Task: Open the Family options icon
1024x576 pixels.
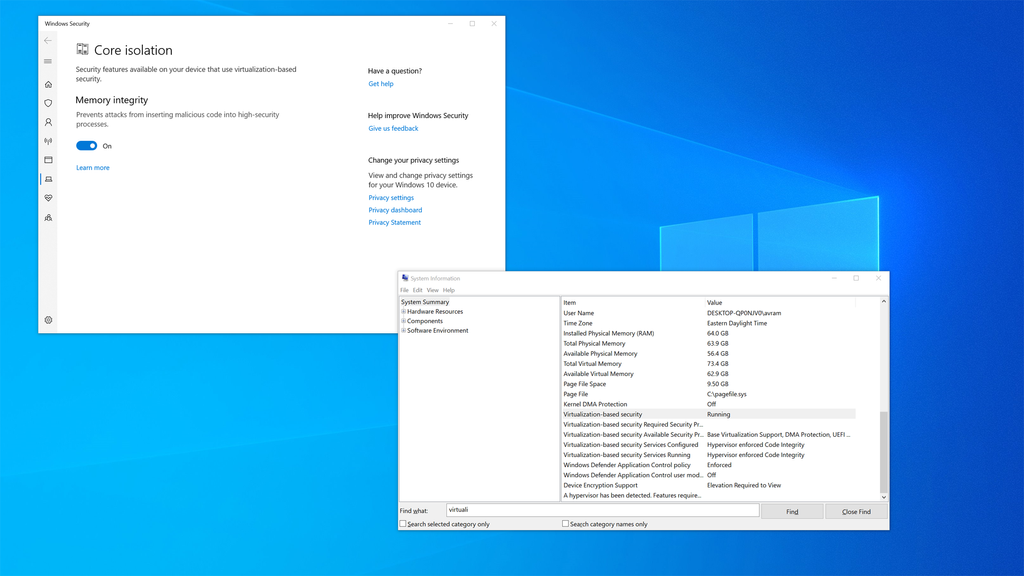Action: (x=47, y=217)
